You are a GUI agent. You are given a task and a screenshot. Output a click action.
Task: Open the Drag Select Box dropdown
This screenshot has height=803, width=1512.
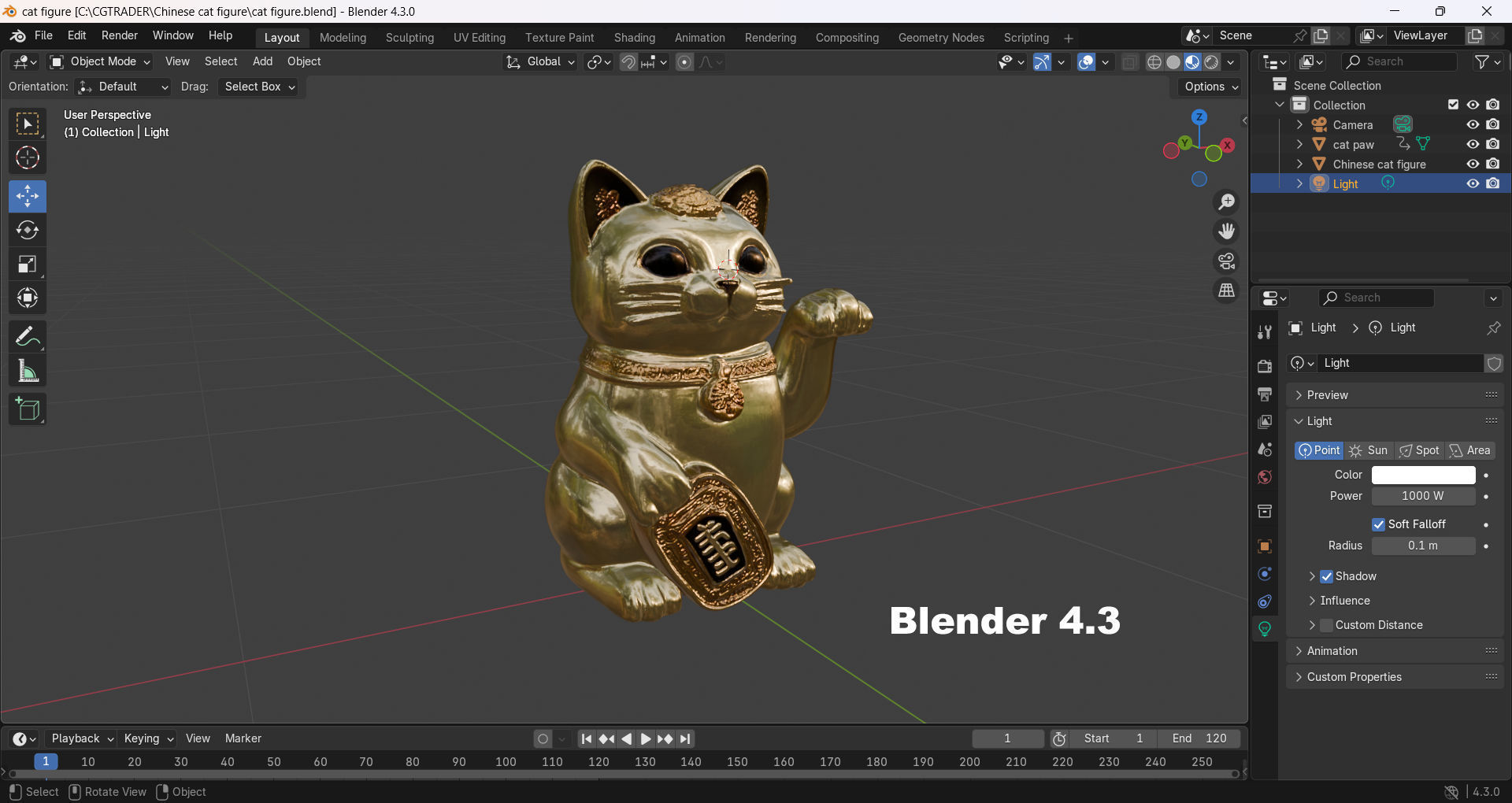coord(258,87)
